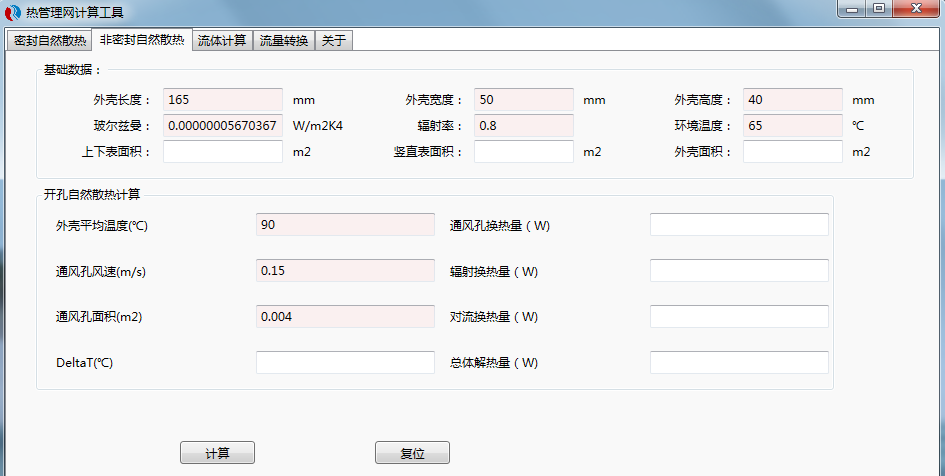Click the 竖直表面积 label
This screenshot has width=945, height=476.
coord(429,152)
